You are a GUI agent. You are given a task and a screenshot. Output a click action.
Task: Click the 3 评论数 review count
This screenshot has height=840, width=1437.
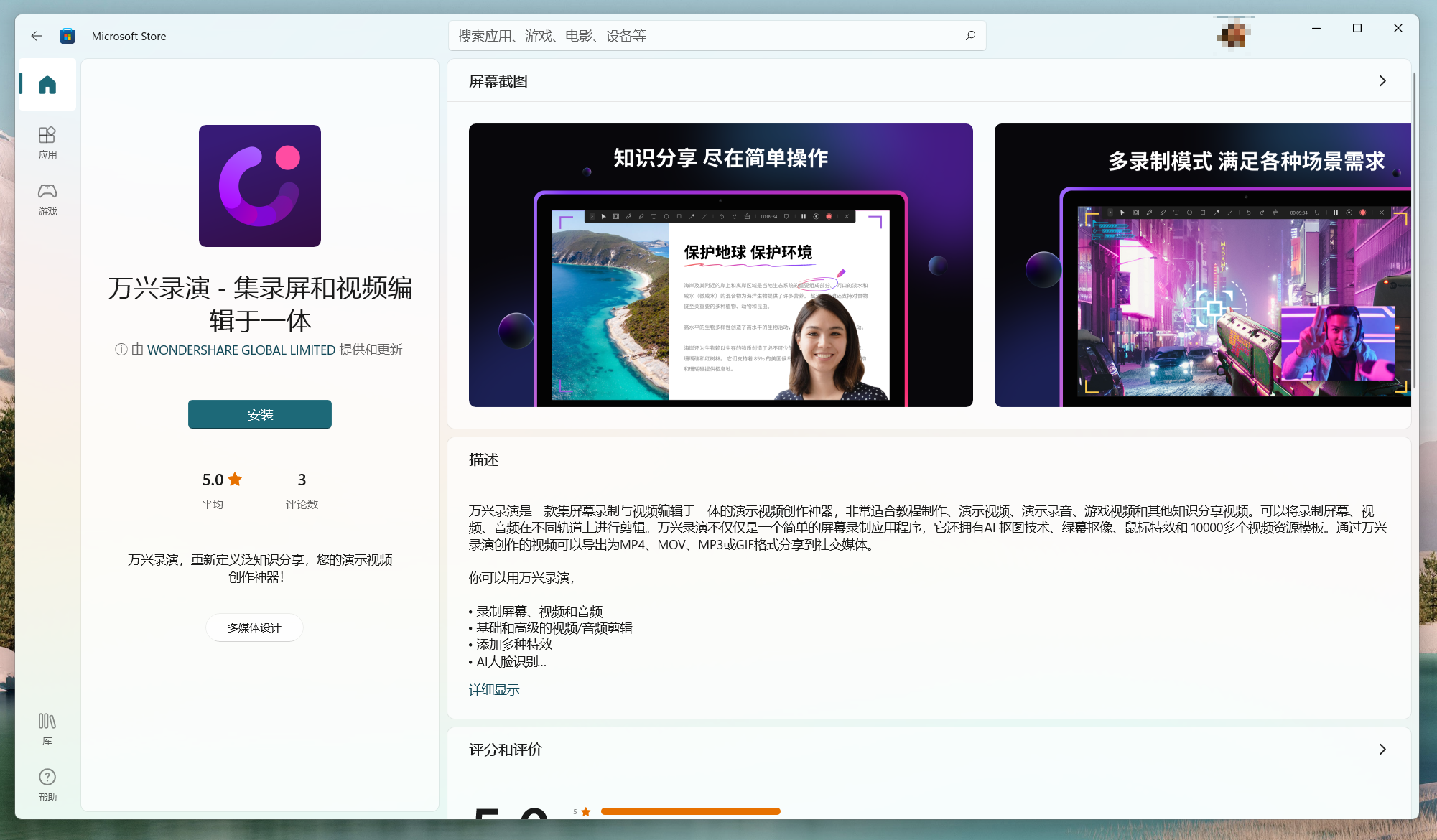click(x=302, y=489)
